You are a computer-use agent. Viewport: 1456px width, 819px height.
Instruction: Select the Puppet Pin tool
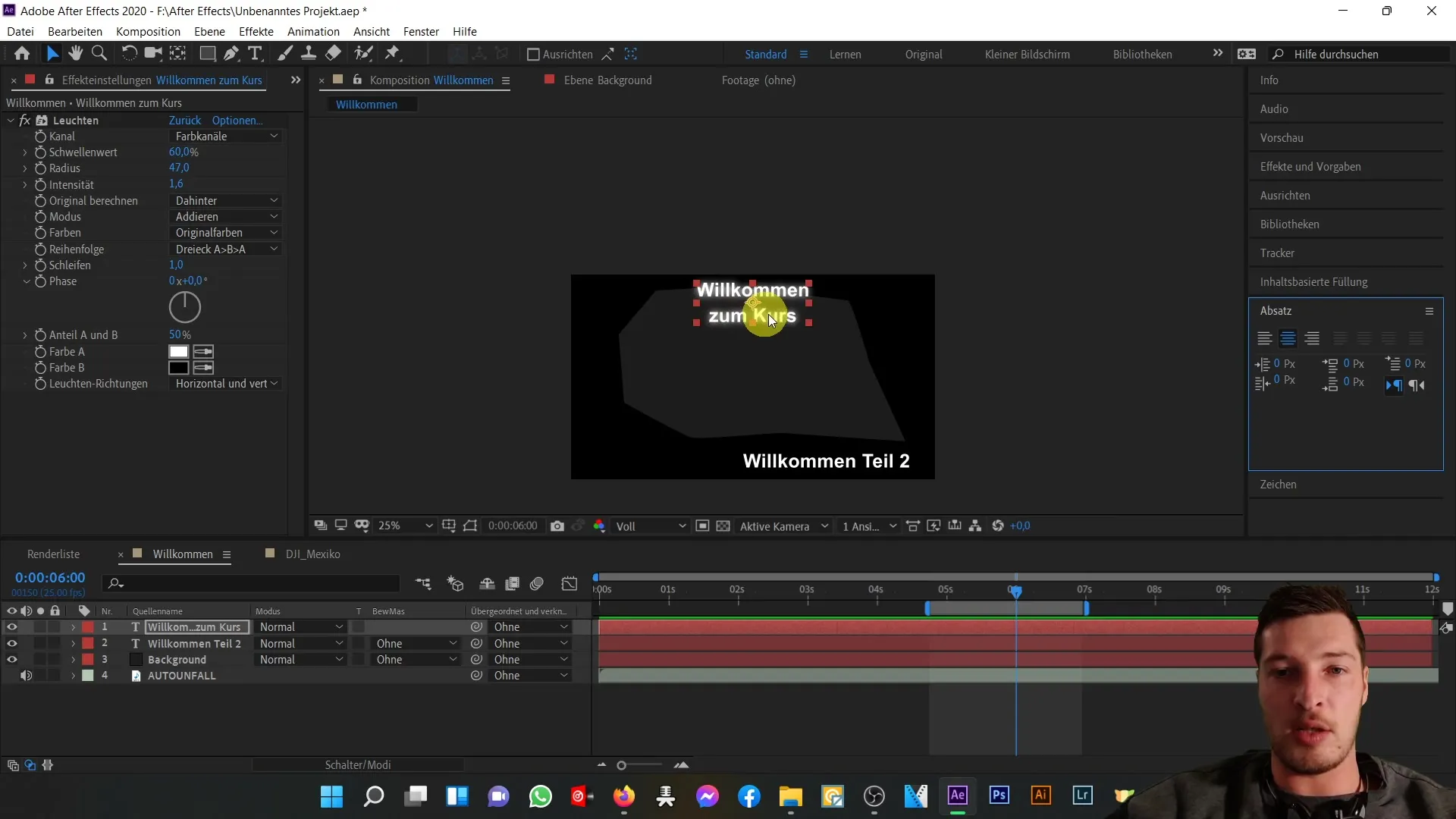[x=392, y=54]
